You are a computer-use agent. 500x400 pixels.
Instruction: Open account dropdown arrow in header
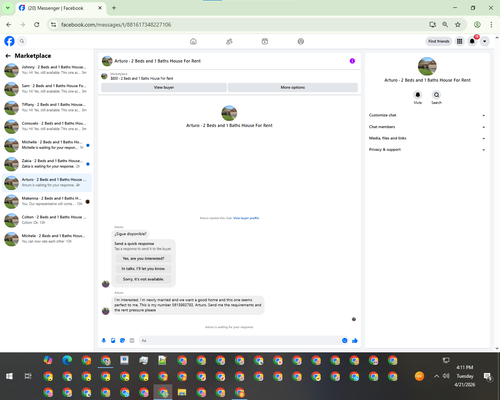[484, 41]
